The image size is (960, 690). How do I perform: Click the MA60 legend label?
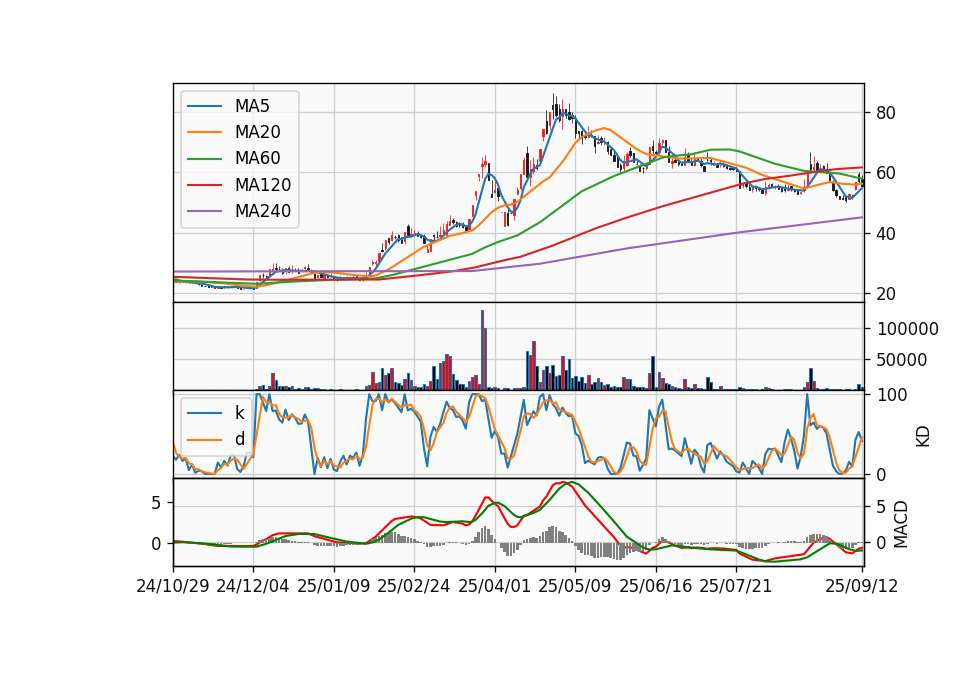tap(258, 159)
